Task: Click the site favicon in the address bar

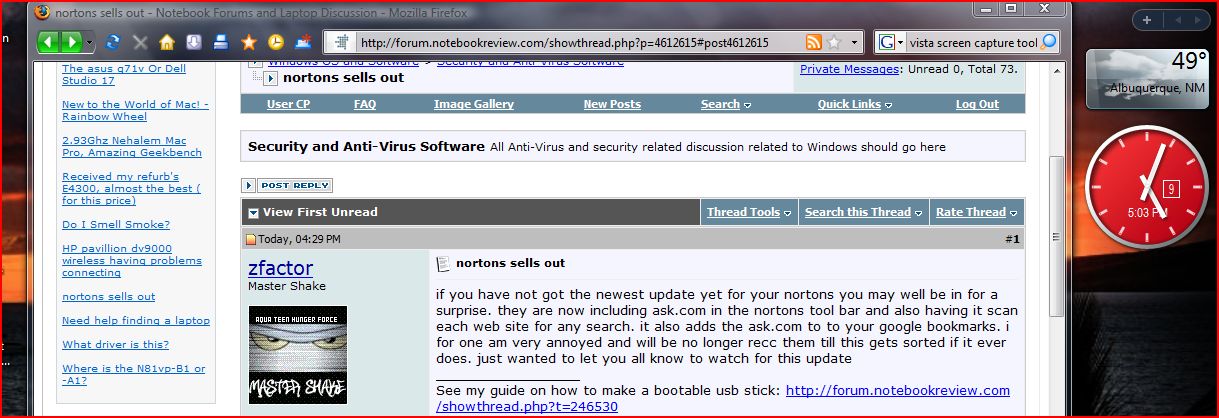Action: tap(342, 42)
